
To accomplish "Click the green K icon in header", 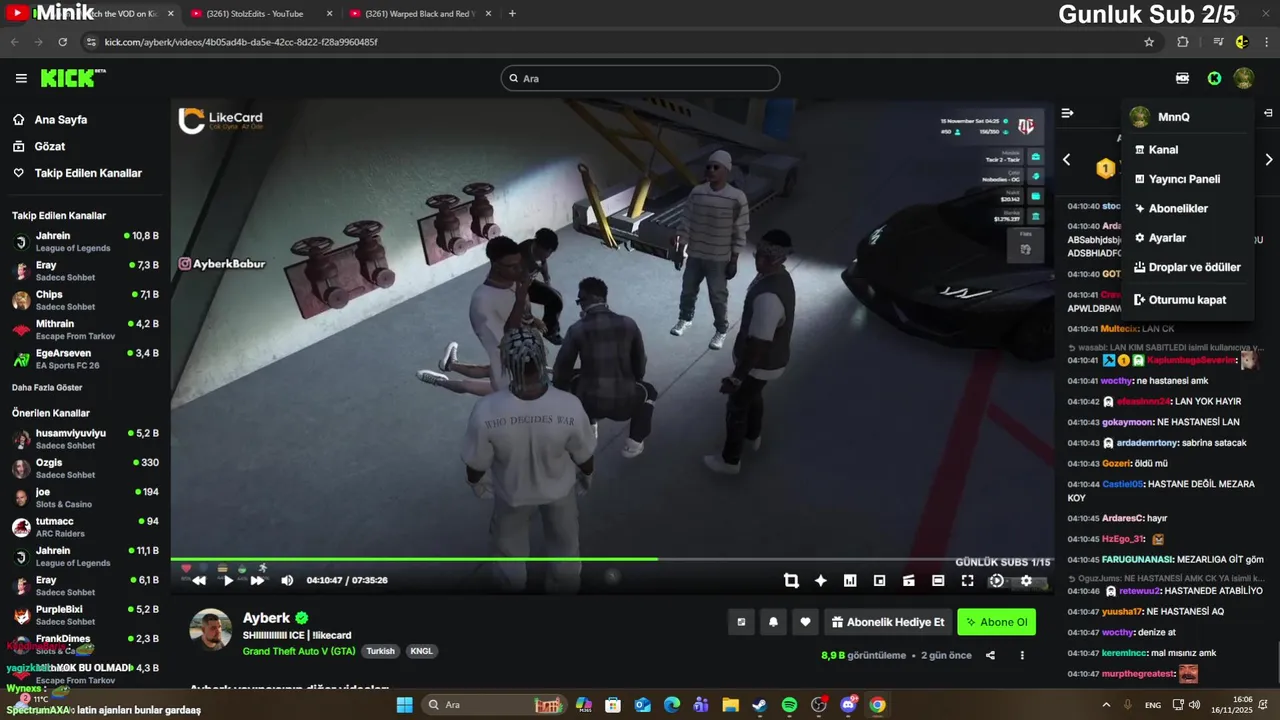I will pyautogui.click(x=1214, y=78).
